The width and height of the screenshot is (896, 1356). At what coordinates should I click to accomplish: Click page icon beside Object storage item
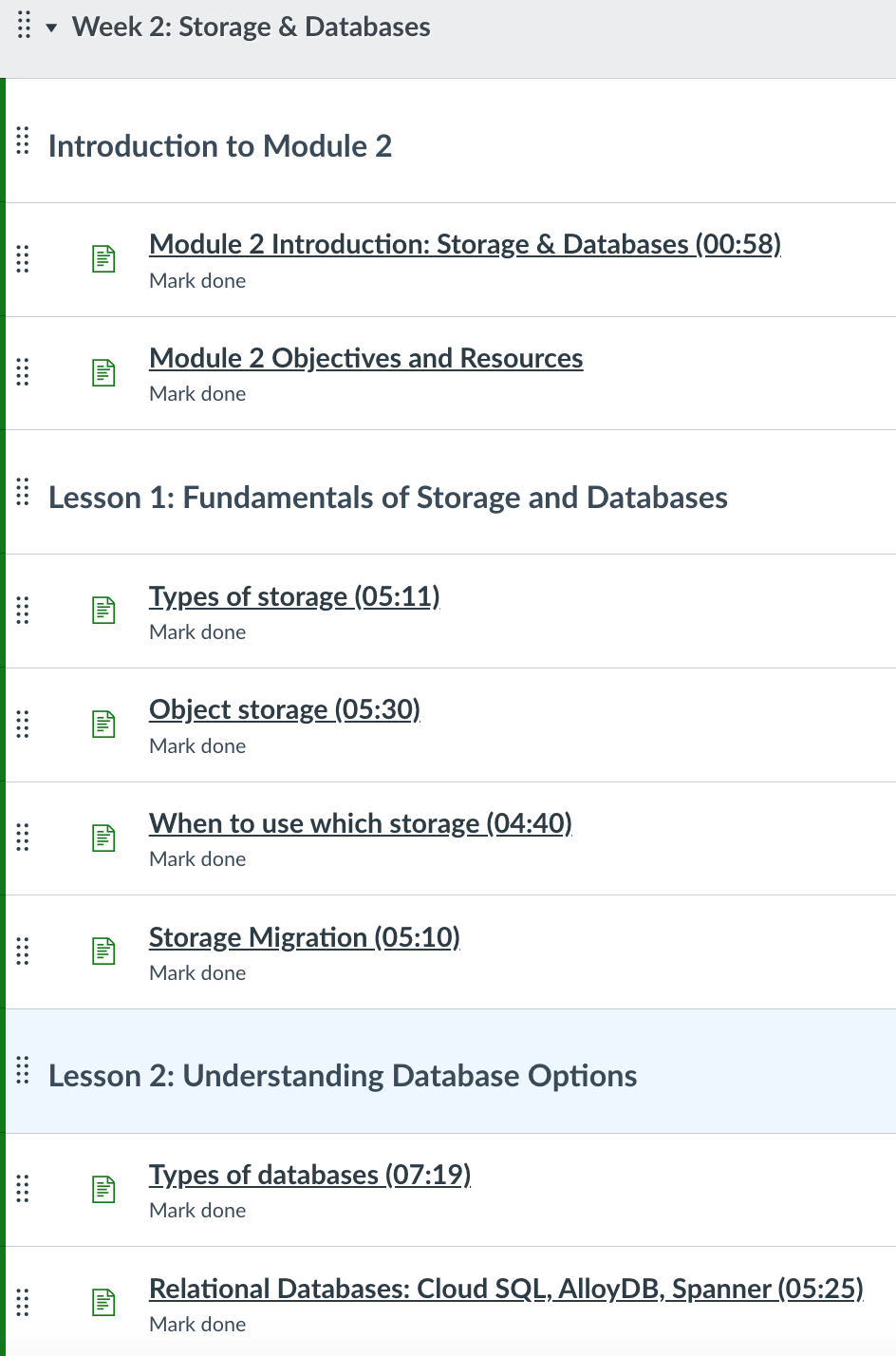pos(103,724)
